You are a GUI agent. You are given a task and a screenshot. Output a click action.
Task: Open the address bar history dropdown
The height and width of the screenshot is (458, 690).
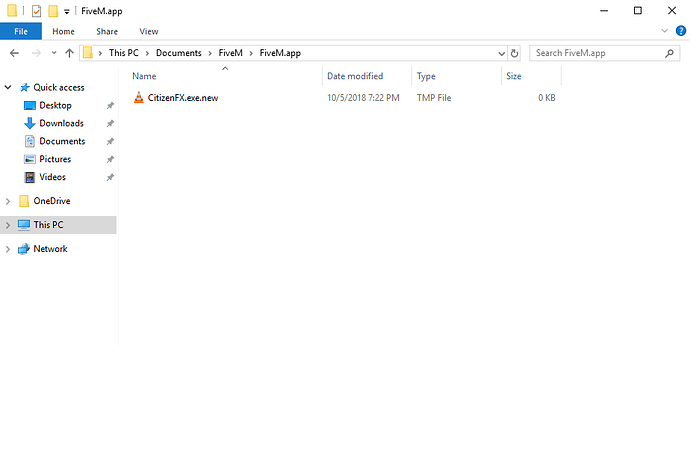[x=501, y=53]
